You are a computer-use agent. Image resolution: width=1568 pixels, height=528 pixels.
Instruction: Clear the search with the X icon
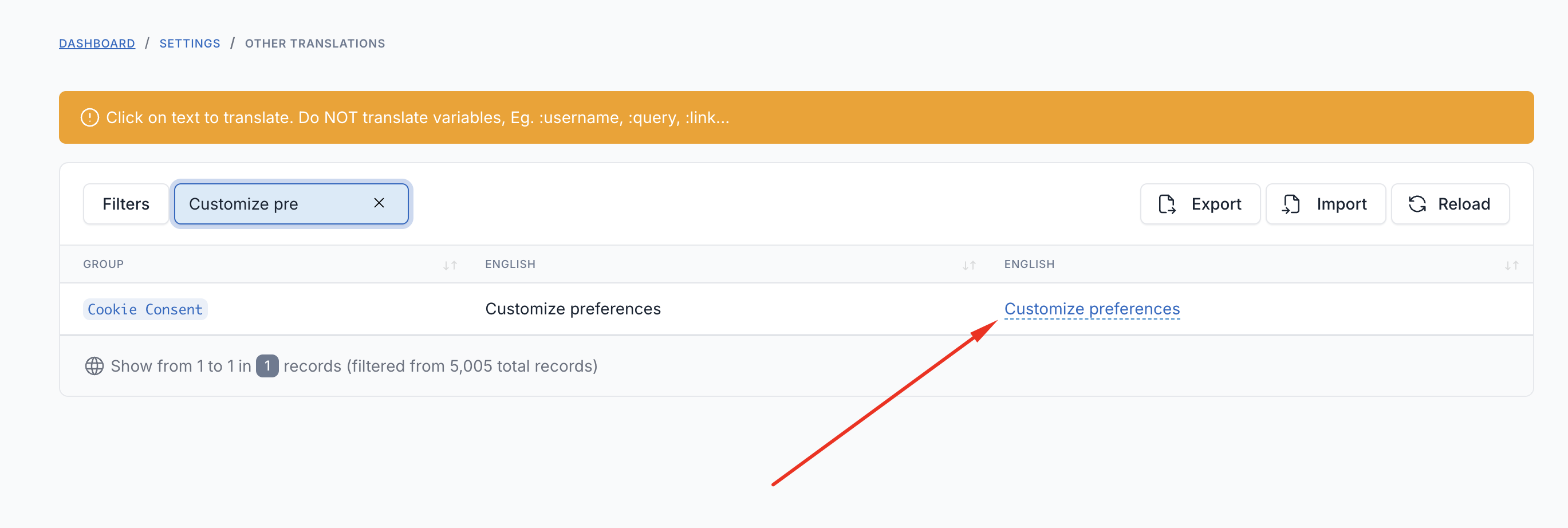click(379, 203)
